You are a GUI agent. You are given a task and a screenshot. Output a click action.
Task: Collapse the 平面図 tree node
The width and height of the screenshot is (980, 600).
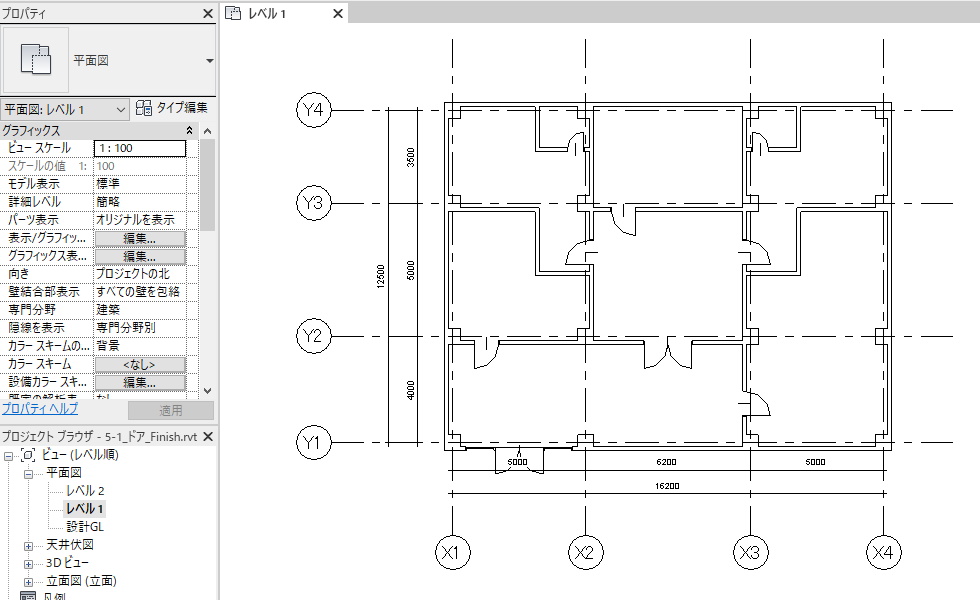tap(28, 474)
